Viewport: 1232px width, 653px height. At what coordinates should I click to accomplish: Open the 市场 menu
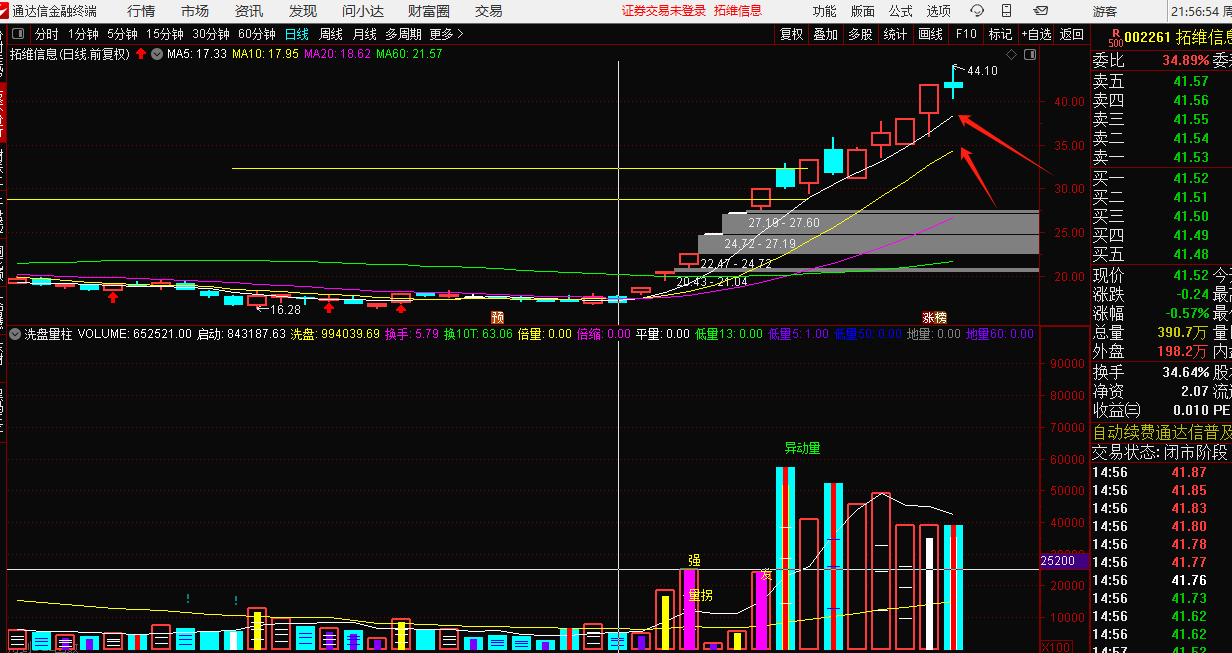[195, 11]
